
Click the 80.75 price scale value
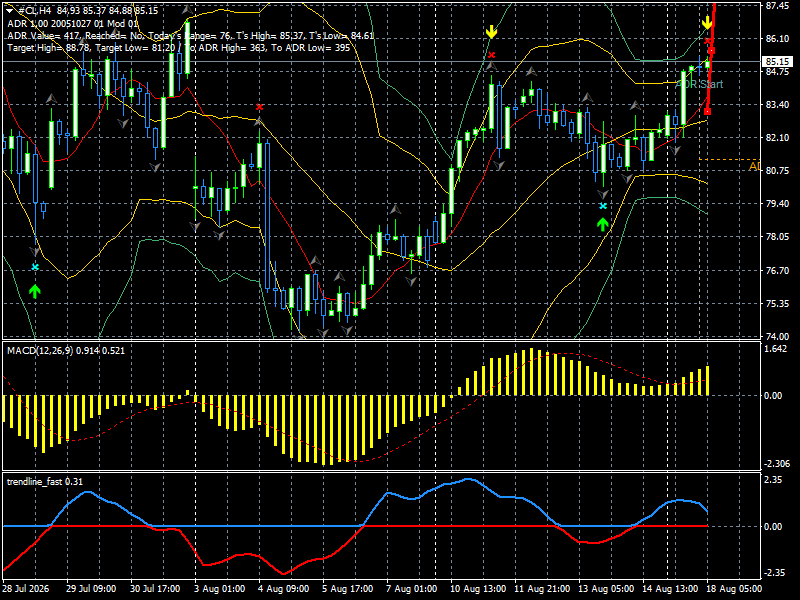pyautogui.click(x=777, y=170)
